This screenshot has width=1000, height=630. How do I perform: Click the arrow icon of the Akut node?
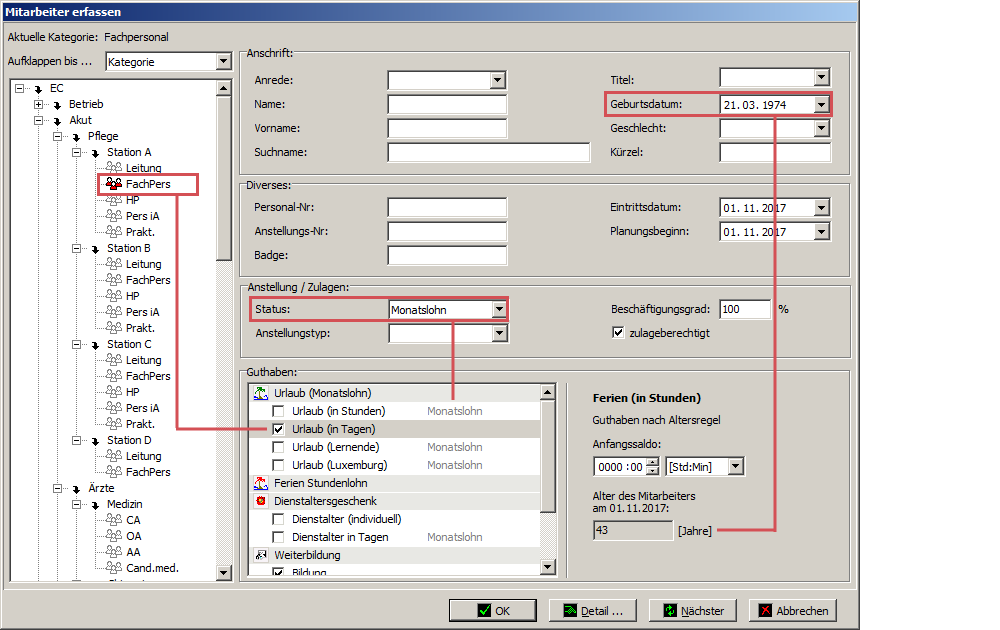[57, 121]
